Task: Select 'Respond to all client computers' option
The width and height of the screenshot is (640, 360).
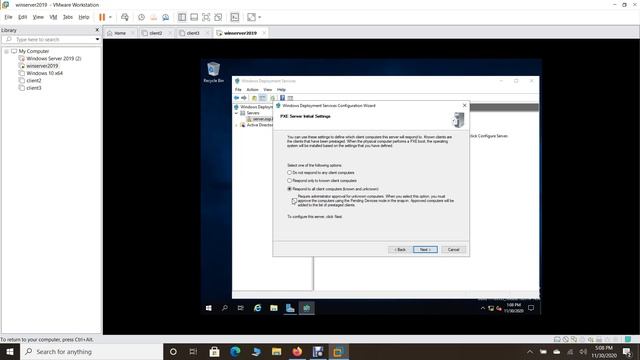Action: tap(289, 189)
